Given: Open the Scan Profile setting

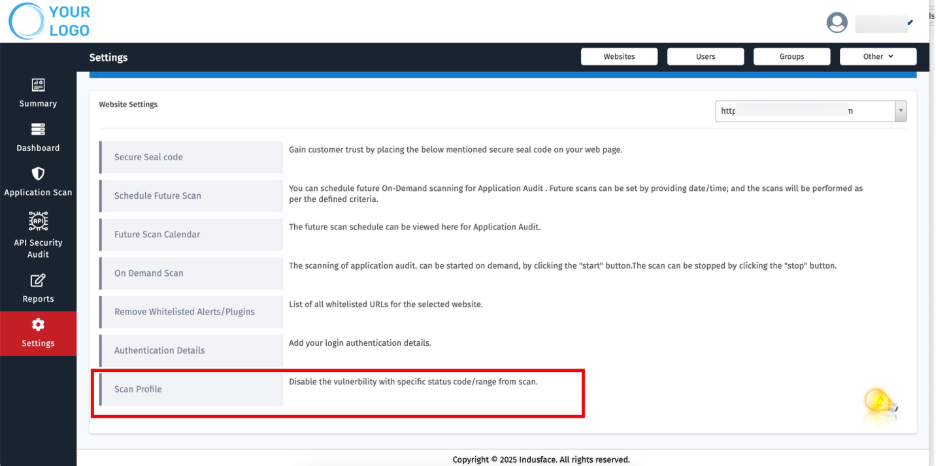Looking at the screenshot, I should click(191, 389).
